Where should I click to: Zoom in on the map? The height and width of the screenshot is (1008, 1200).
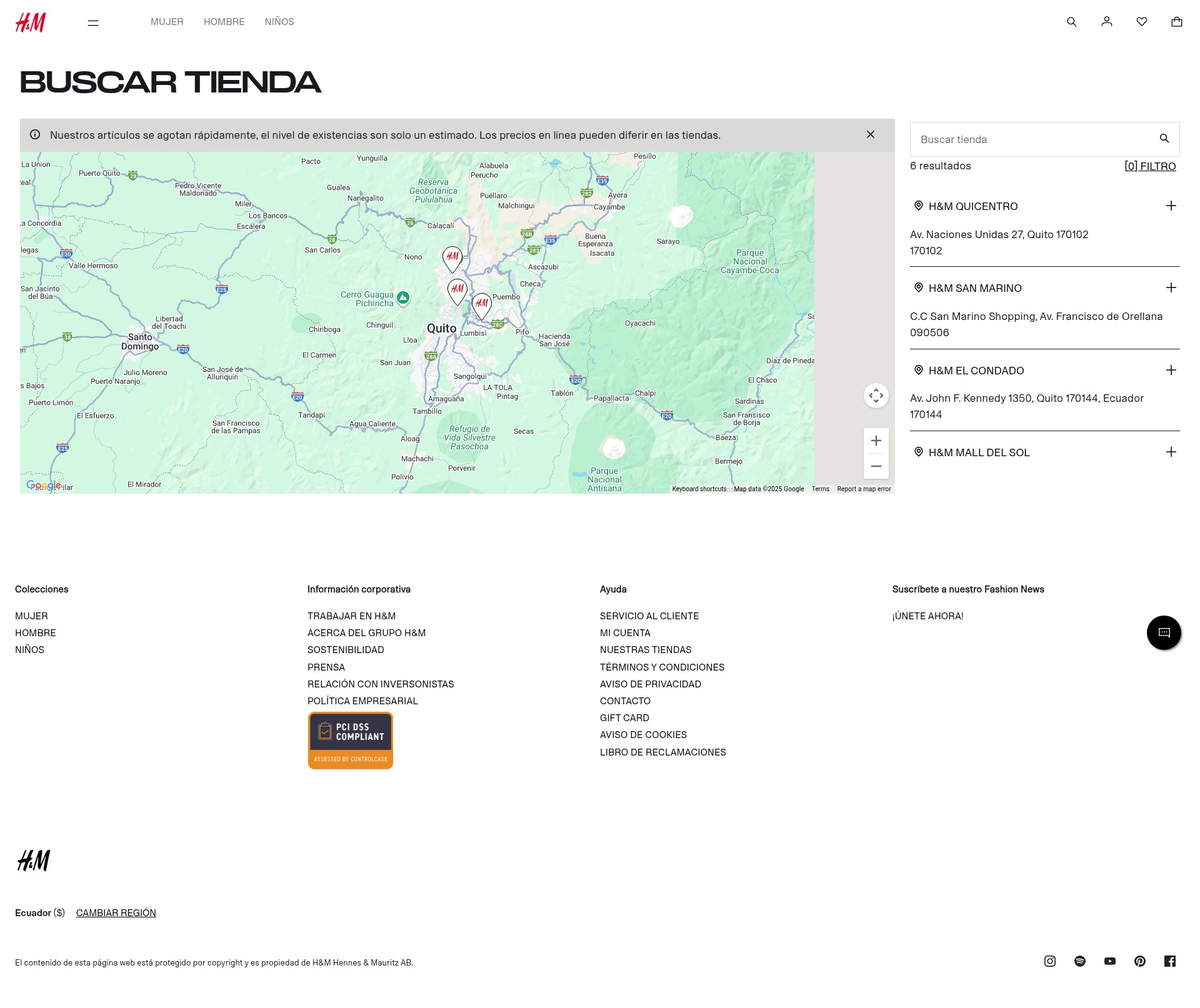tap(876, 441)
